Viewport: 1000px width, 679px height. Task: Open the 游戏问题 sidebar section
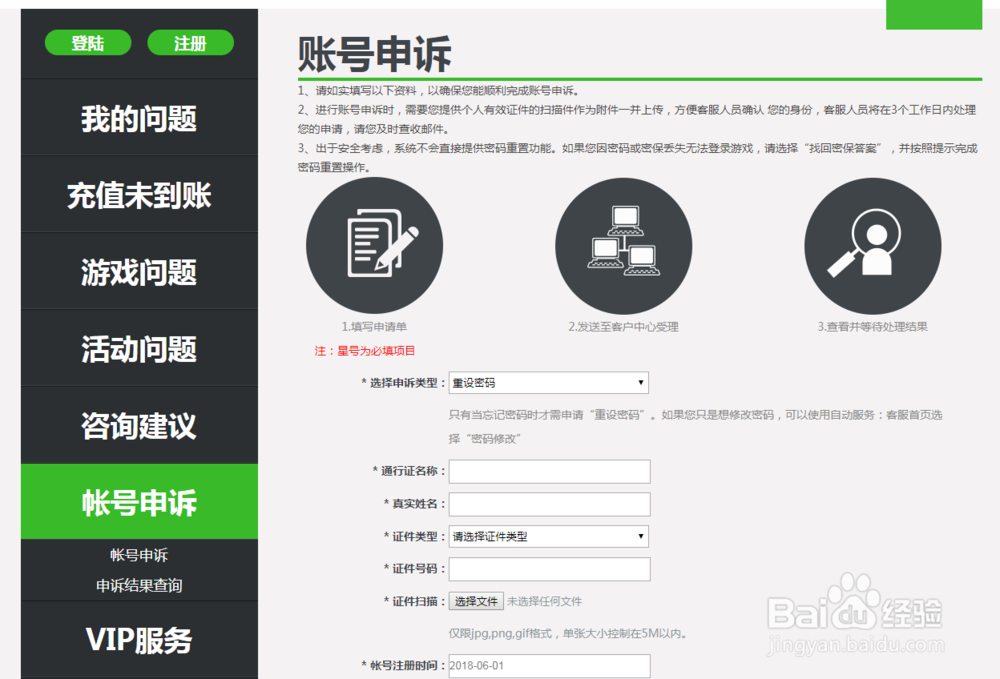pos(138,272)
